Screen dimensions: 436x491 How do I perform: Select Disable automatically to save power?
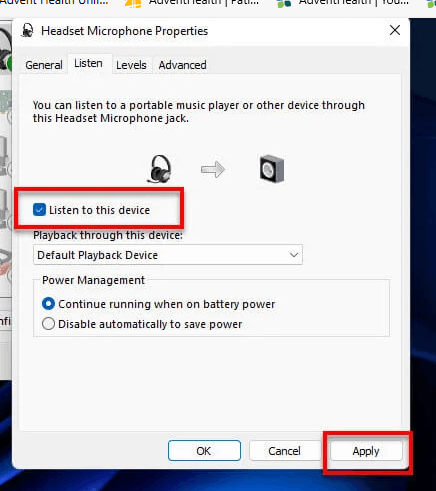48,324
